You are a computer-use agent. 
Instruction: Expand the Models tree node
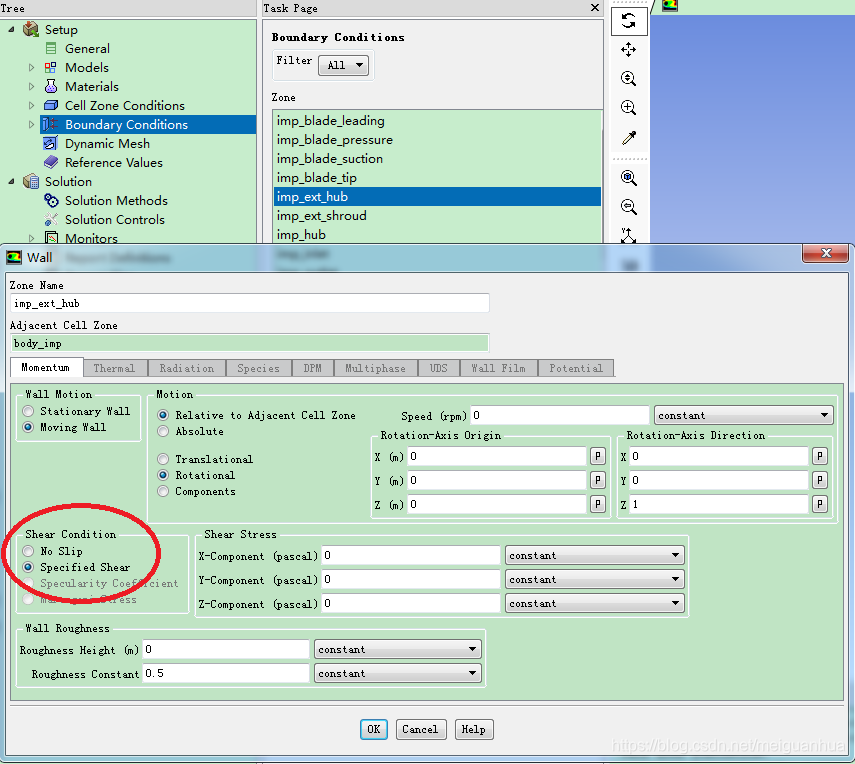click(x=32, y=67)
